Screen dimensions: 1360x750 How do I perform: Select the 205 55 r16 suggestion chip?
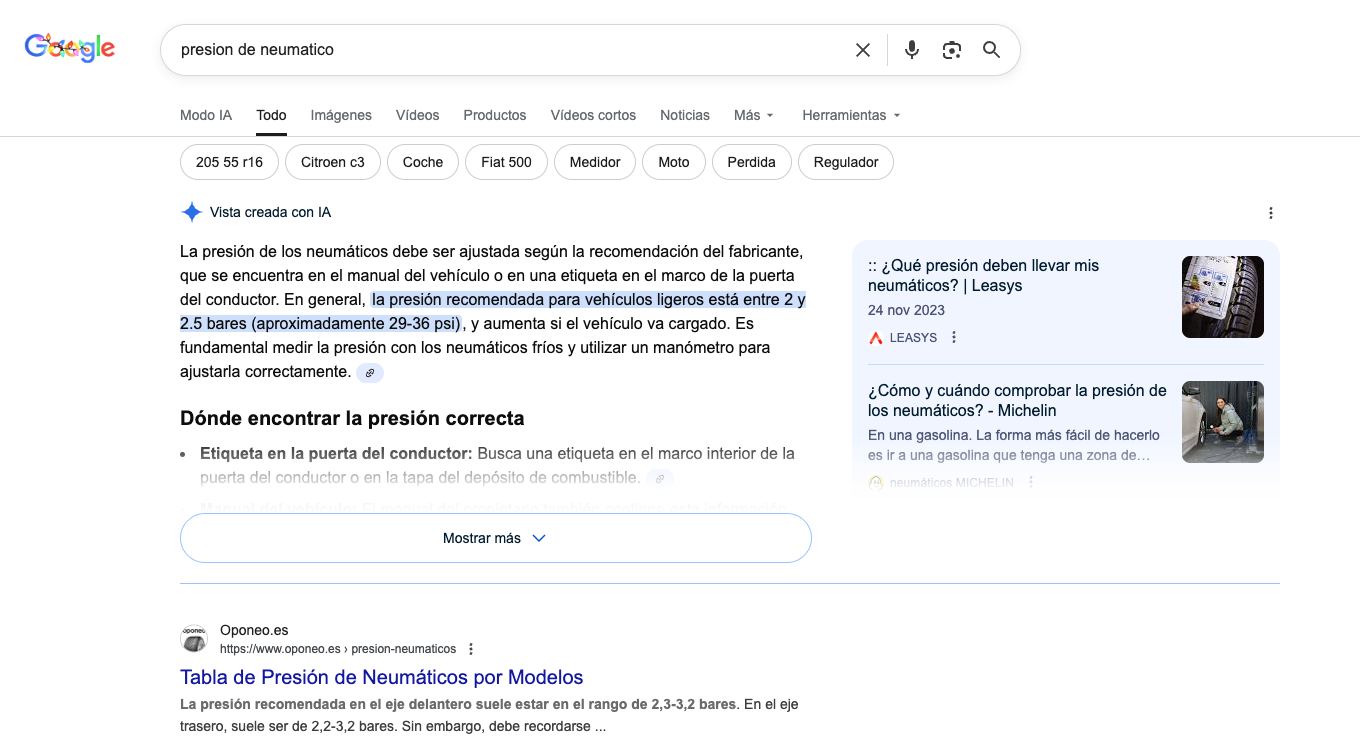coord(229,162)
